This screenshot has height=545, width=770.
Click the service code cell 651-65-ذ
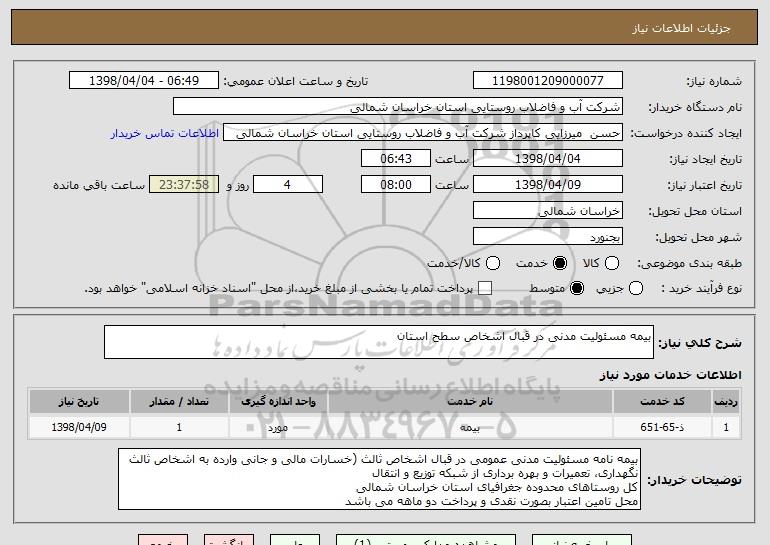tap(662, 427)
